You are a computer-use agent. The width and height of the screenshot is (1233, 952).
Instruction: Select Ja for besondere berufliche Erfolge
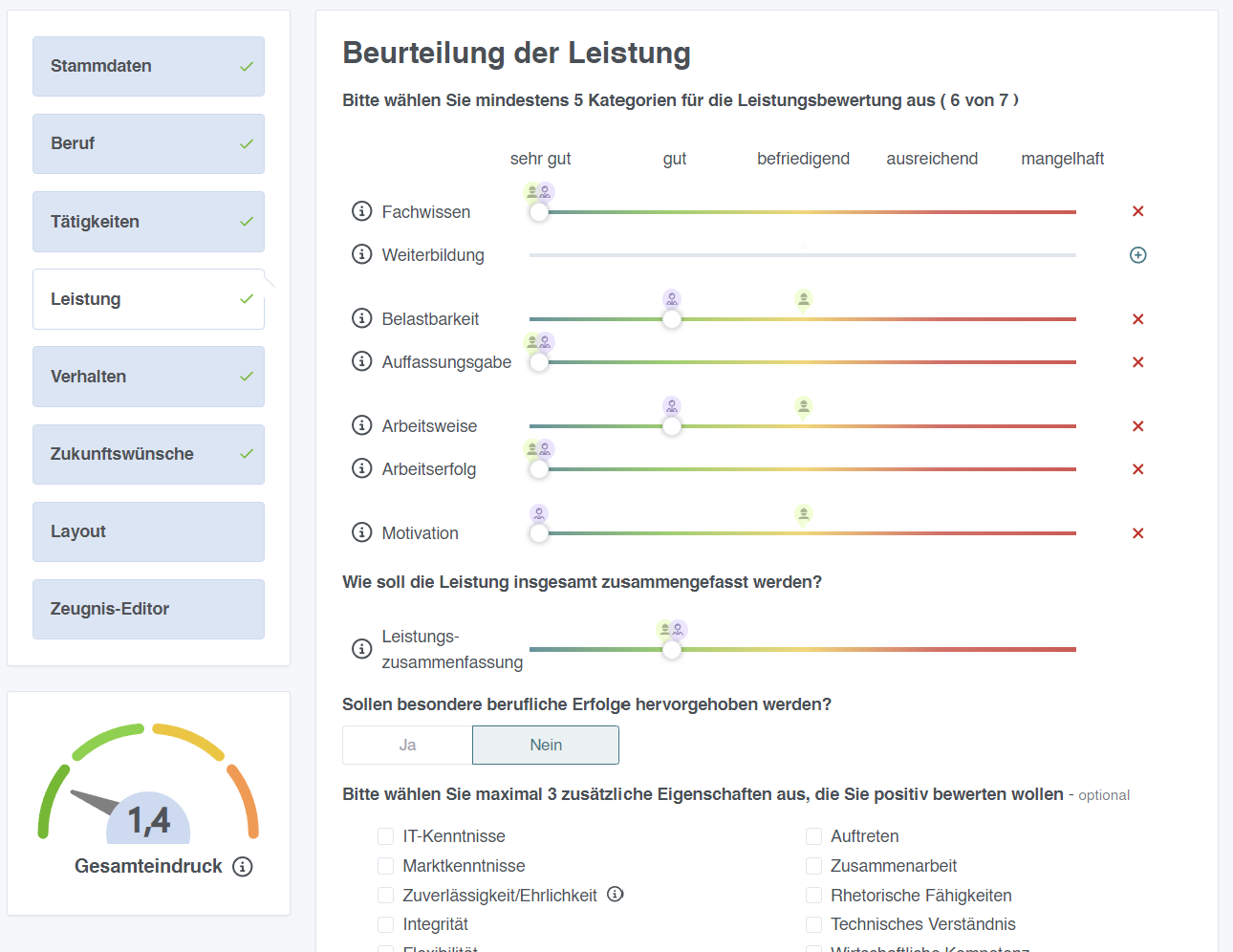tap(407, 746)
